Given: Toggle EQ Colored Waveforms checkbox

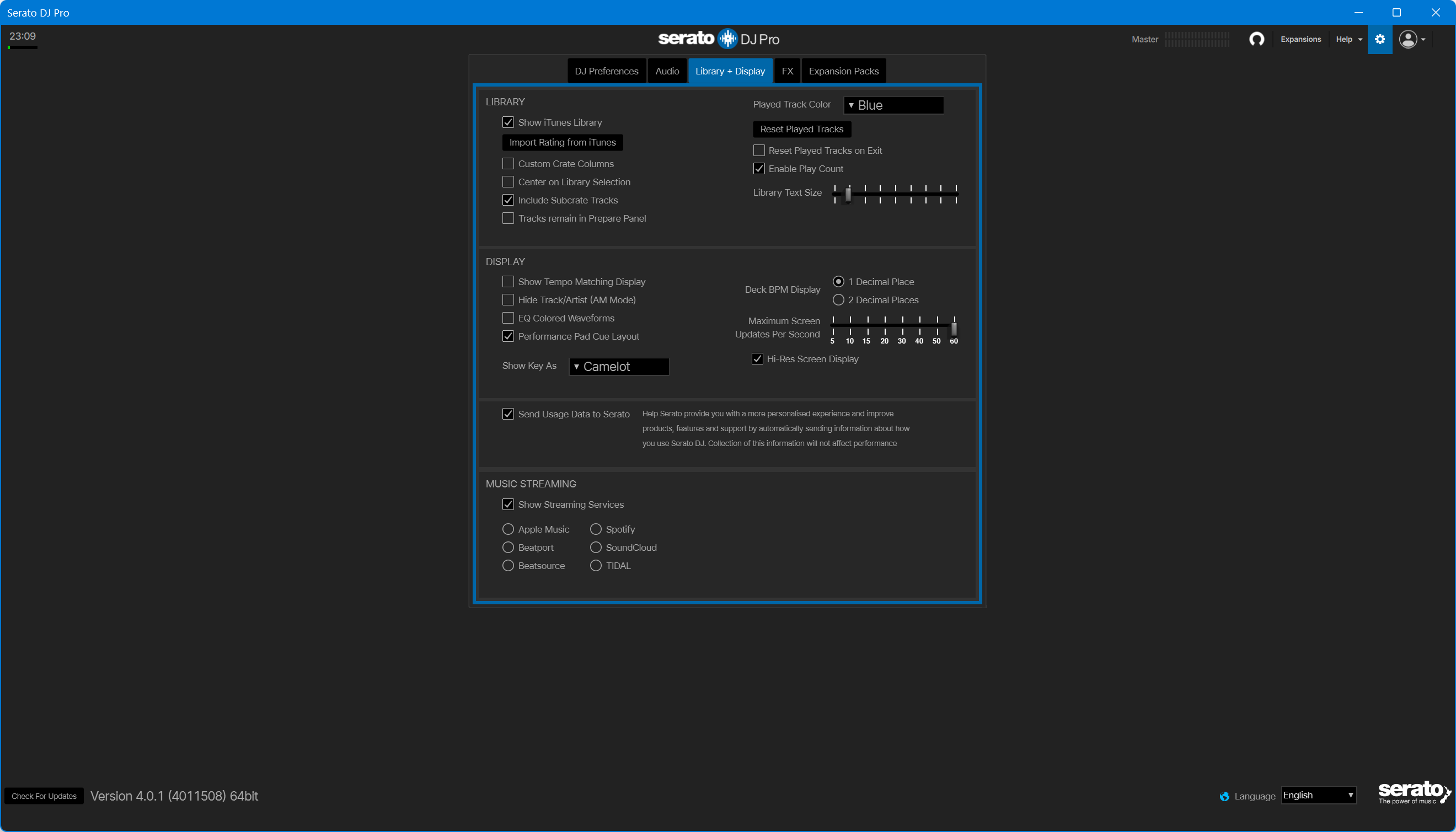Looking at the screenshot, I should (x=507, y=318).
